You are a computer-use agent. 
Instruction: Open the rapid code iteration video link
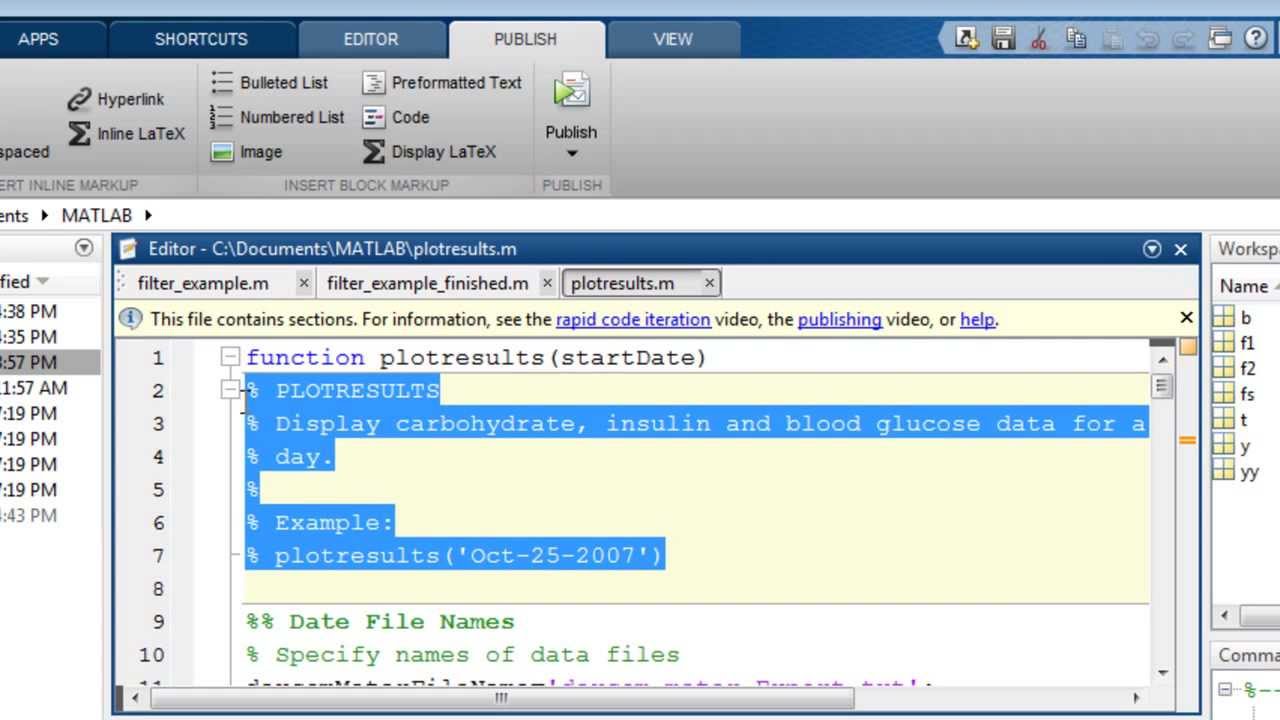pos(633,320)
